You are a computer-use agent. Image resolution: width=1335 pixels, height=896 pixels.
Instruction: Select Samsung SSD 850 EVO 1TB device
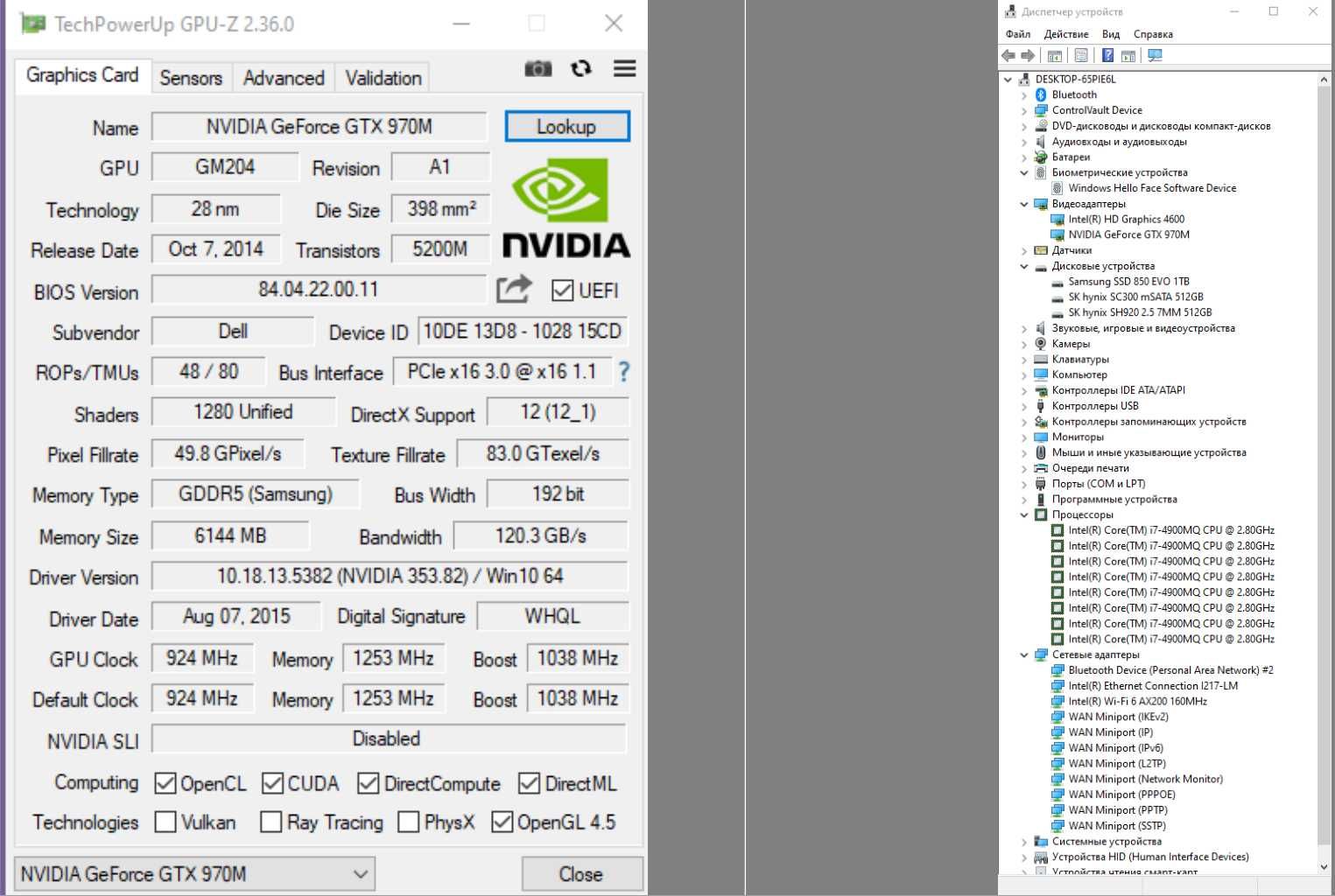click(x=1128, y=282)
